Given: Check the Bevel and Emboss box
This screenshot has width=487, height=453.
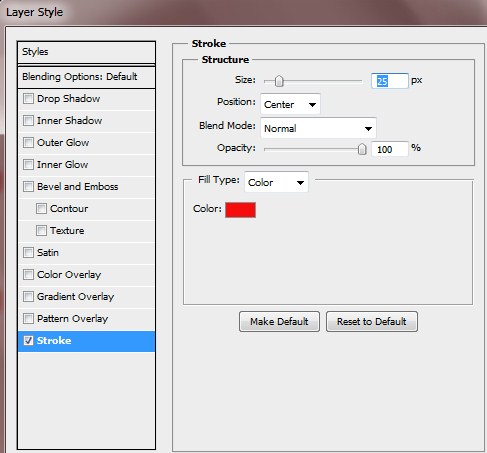Looking at the screenshot, I should click(x=28, y=187).
